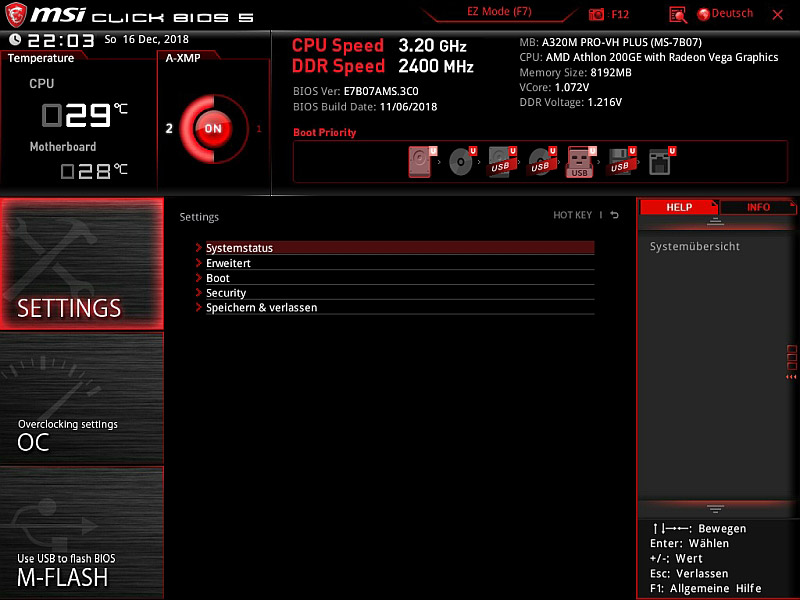Screen dimensions: 800x600
Task: Select the optical disc boot device icon
Action: [461, 162]
